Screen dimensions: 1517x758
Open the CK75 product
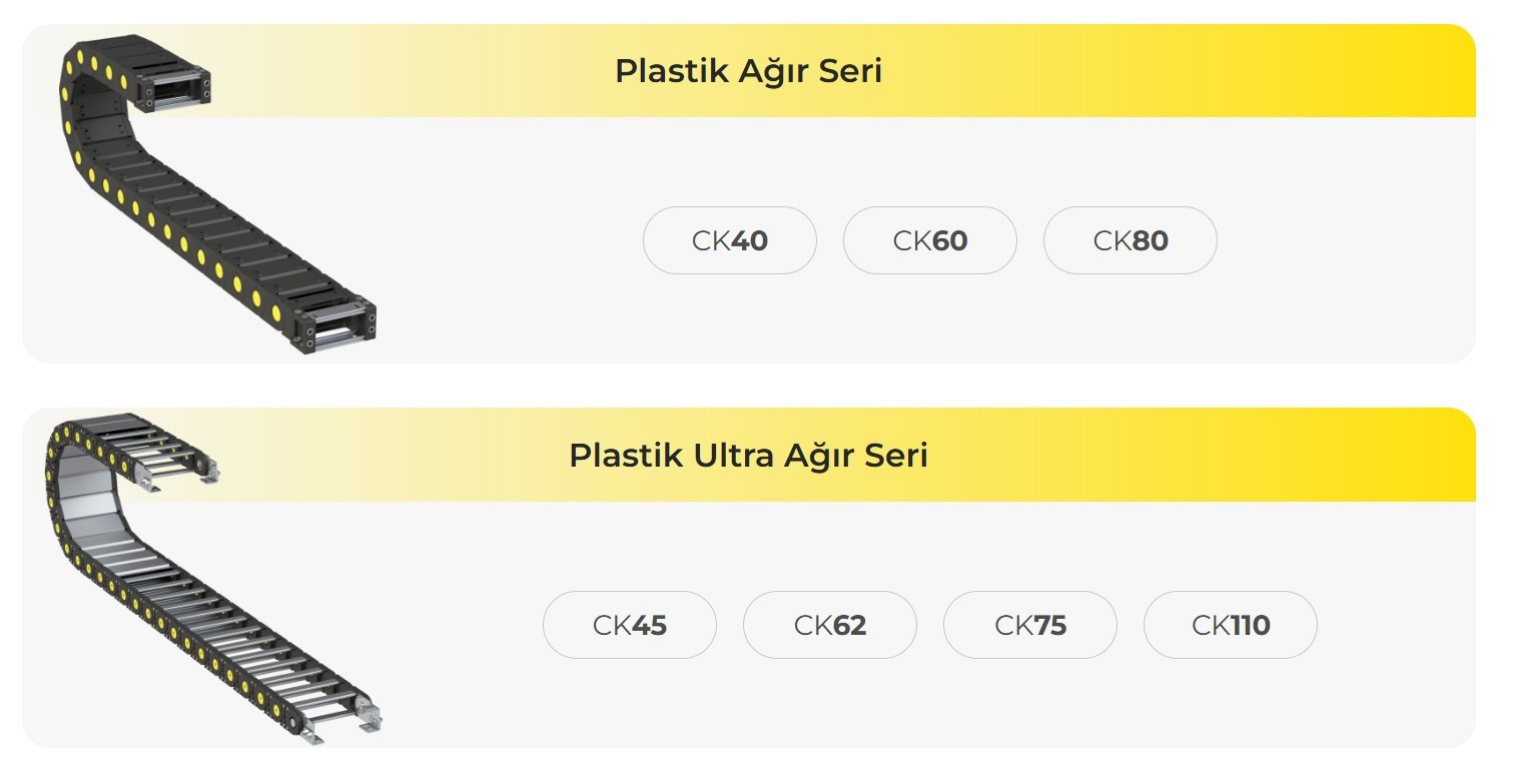click(x=1029, y=625)
